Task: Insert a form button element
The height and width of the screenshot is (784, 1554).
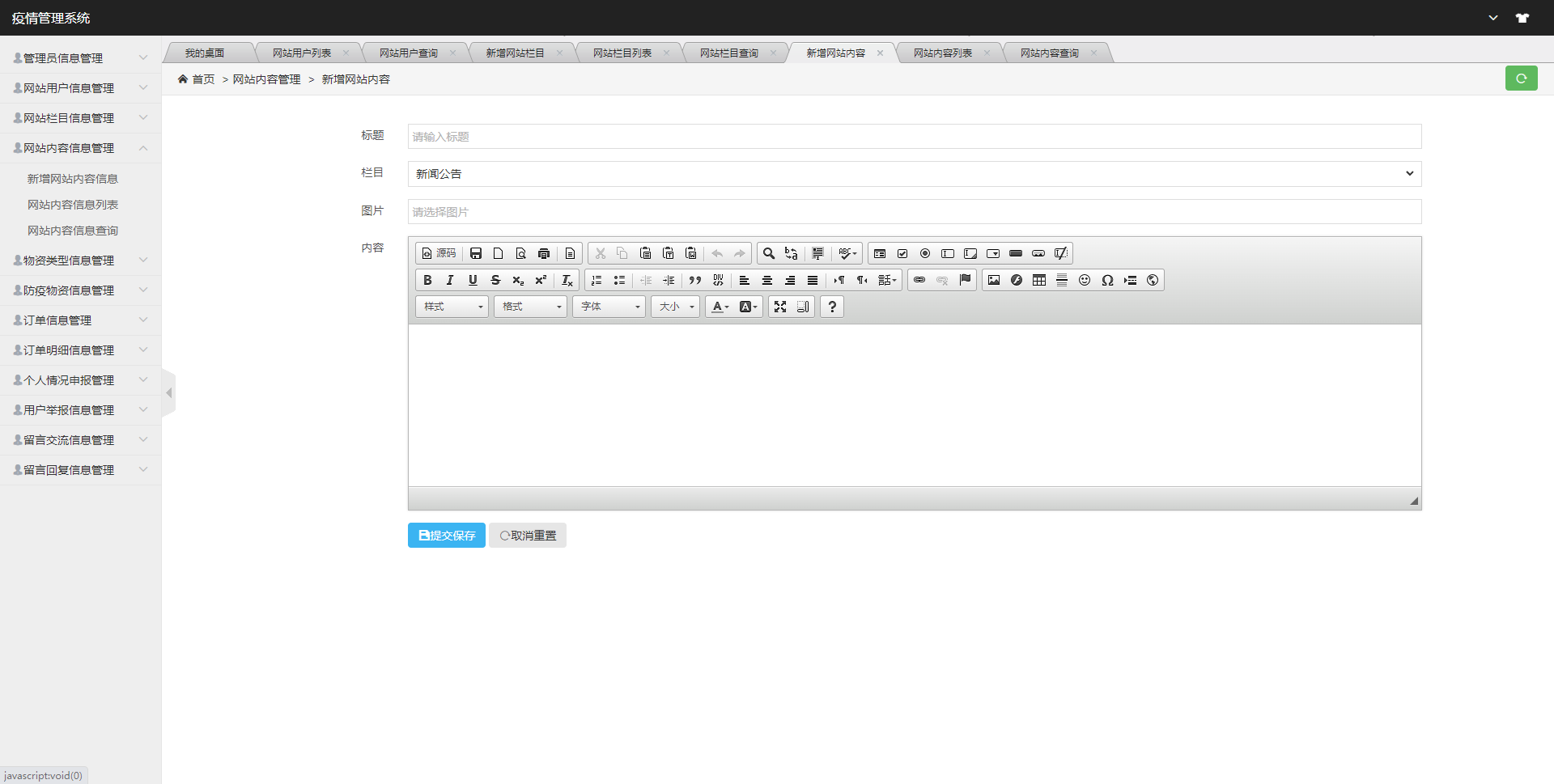Action: pyautogui.click(x=1016, y=253)
